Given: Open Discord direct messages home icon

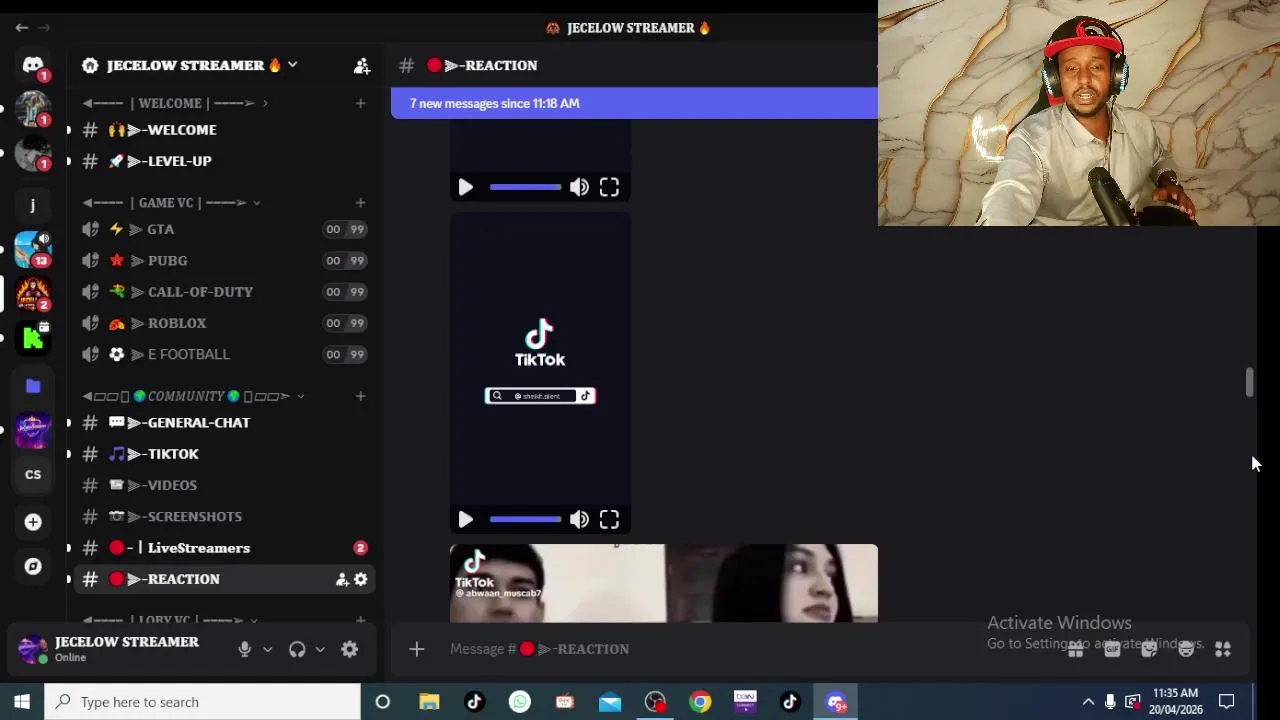Looking at the screenshot, I should tap(33, 65).
